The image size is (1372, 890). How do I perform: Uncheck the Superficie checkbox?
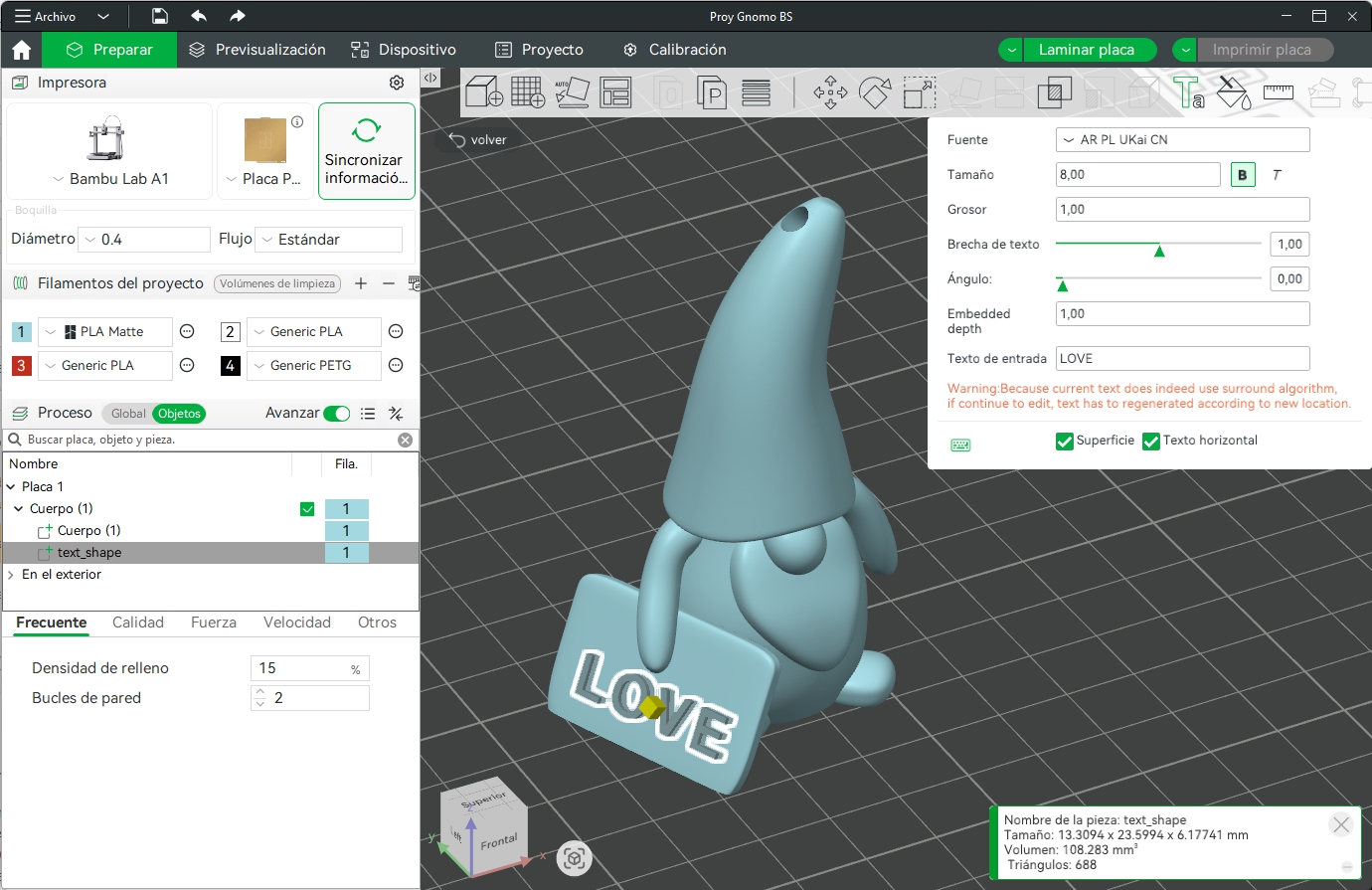[x=1065, y=442]
